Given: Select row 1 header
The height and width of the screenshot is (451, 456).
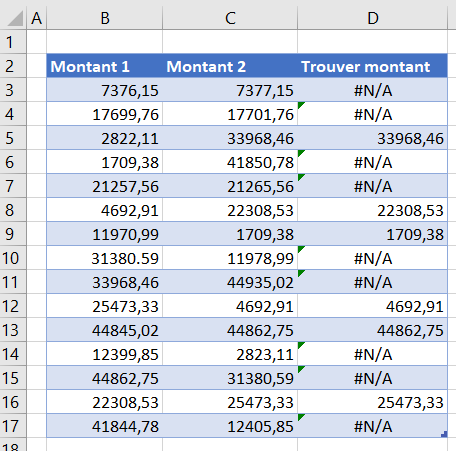Looking at the screenshot, I should tap(13, 42).
